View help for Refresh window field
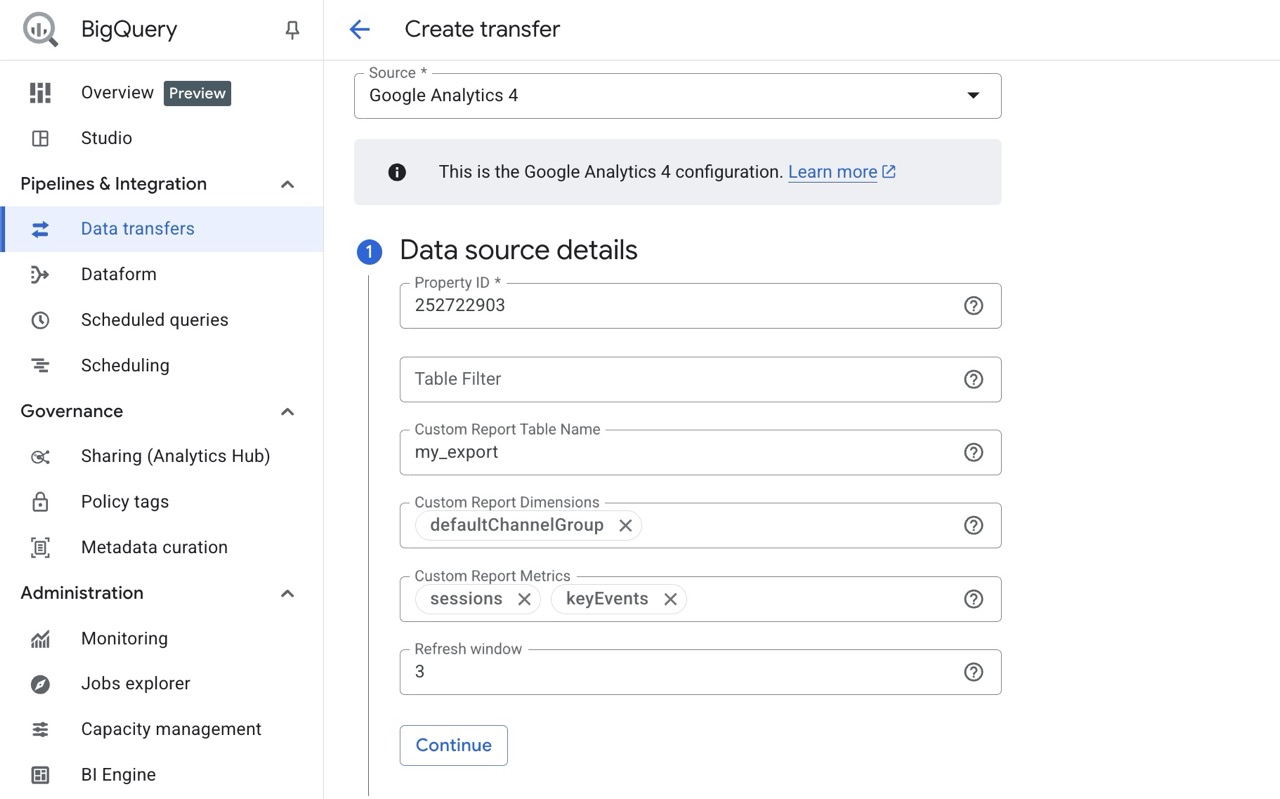1280x799 pixels. pyautogui.click(x=973, y=672)
